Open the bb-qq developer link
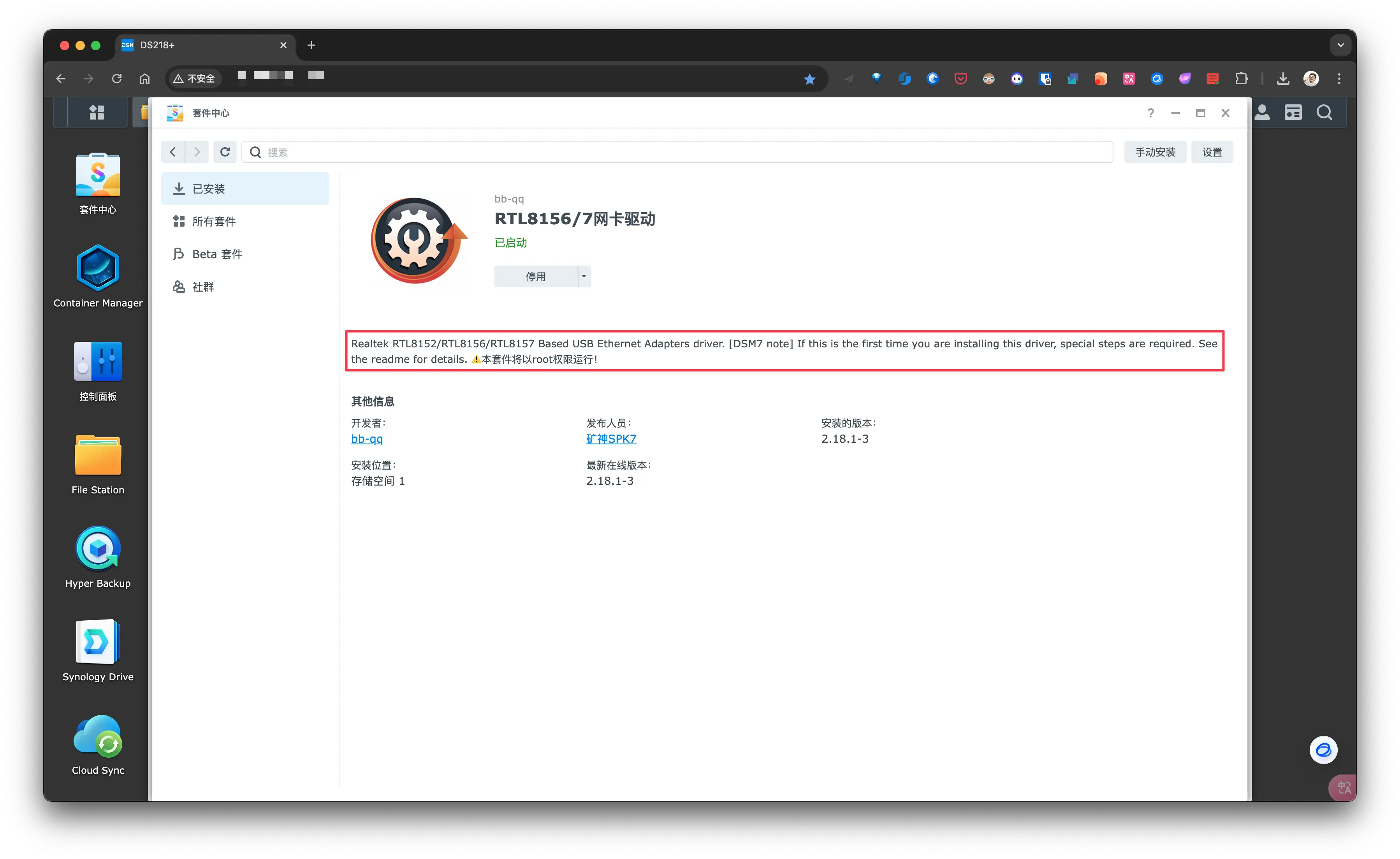This screenshot has width=1400, height=859. click(366, 439)
